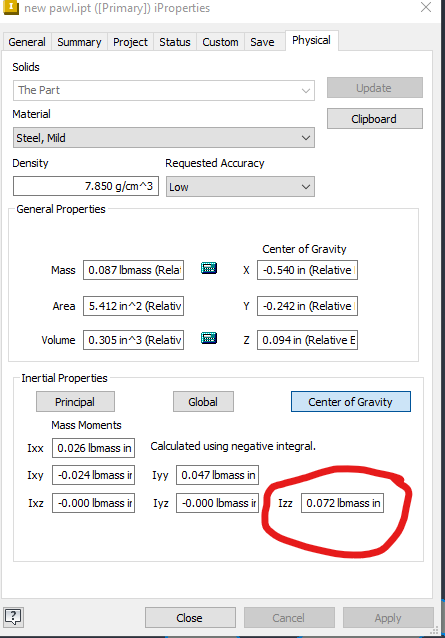Viewport: 445px width, 638px height.
Task: Select the Global inertial properties button
Action: (x=203, y=402)
